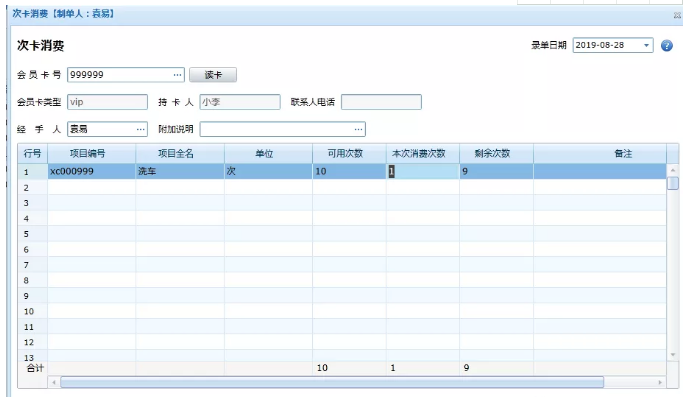Open the 录单日期 date dropdown arrow

(646, 45)
